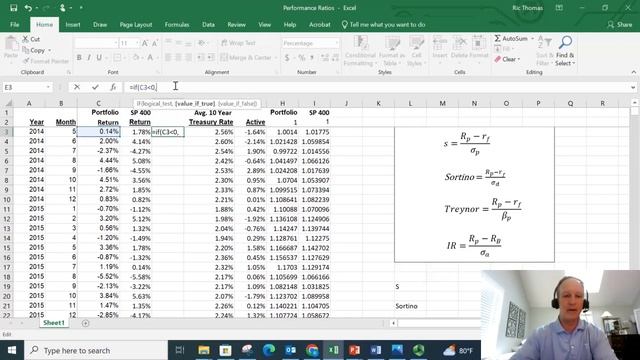Expand the formula bar chevron
Viewport: 640px width, 360px height.
tap(633, 87)
